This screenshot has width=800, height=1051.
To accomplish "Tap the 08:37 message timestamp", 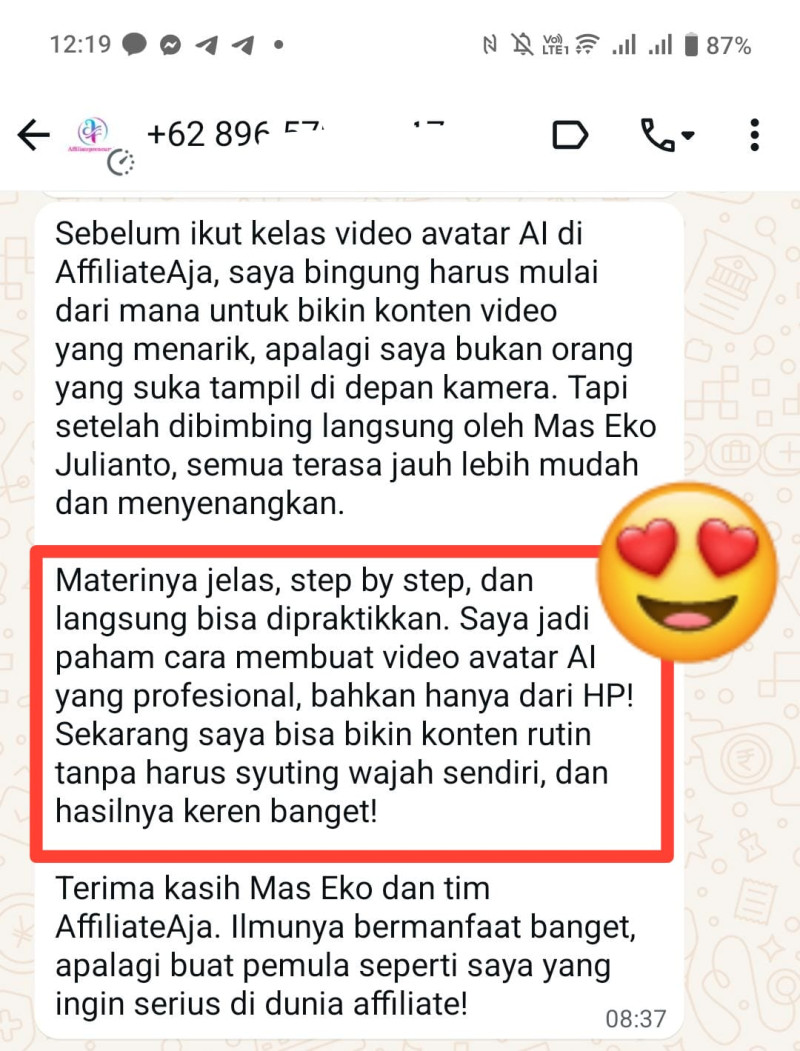I will [x=635, y=1019].
